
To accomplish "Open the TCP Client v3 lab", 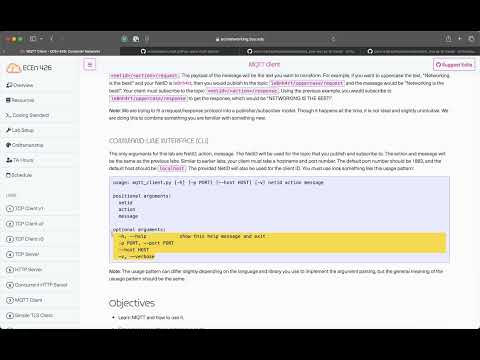I will coord(25,239).
